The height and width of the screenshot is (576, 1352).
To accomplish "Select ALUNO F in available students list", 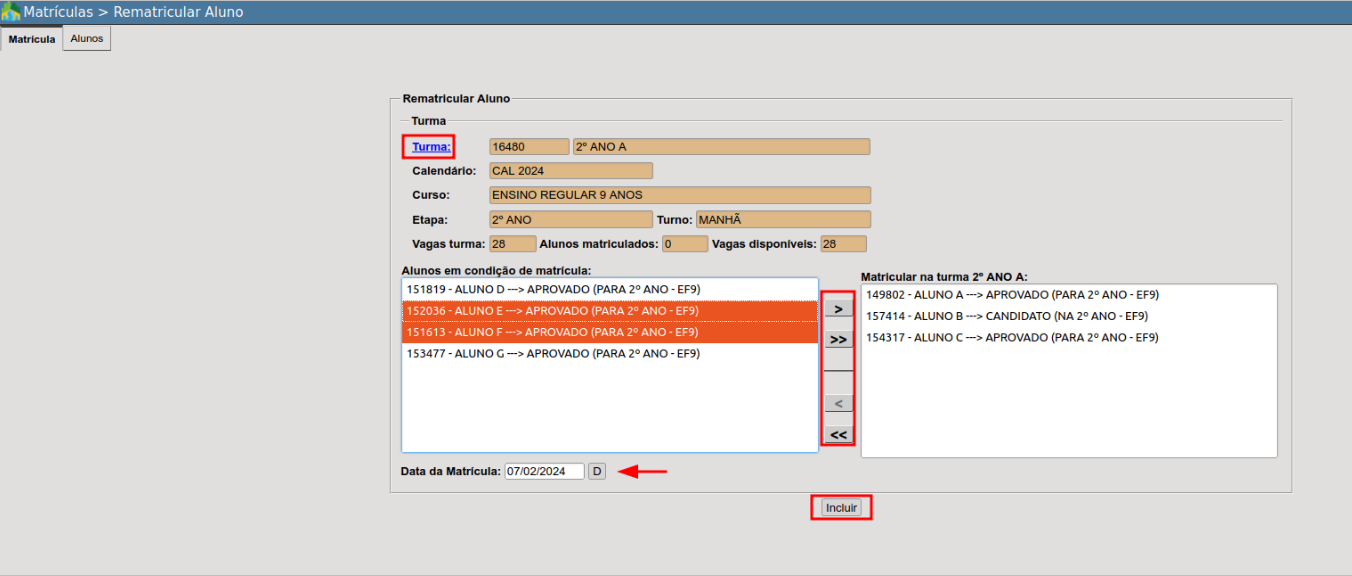I will tap(553, 332).
